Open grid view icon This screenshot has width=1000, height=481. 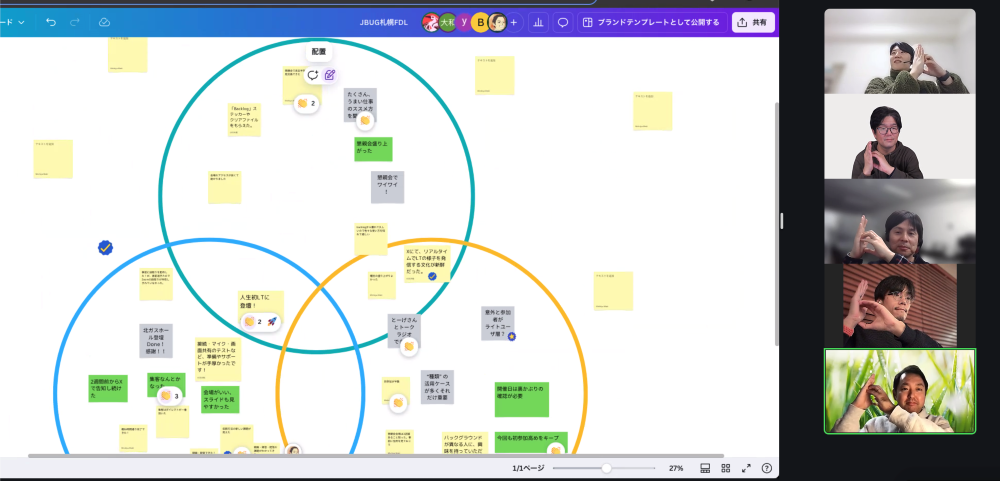tap(726, 468)
